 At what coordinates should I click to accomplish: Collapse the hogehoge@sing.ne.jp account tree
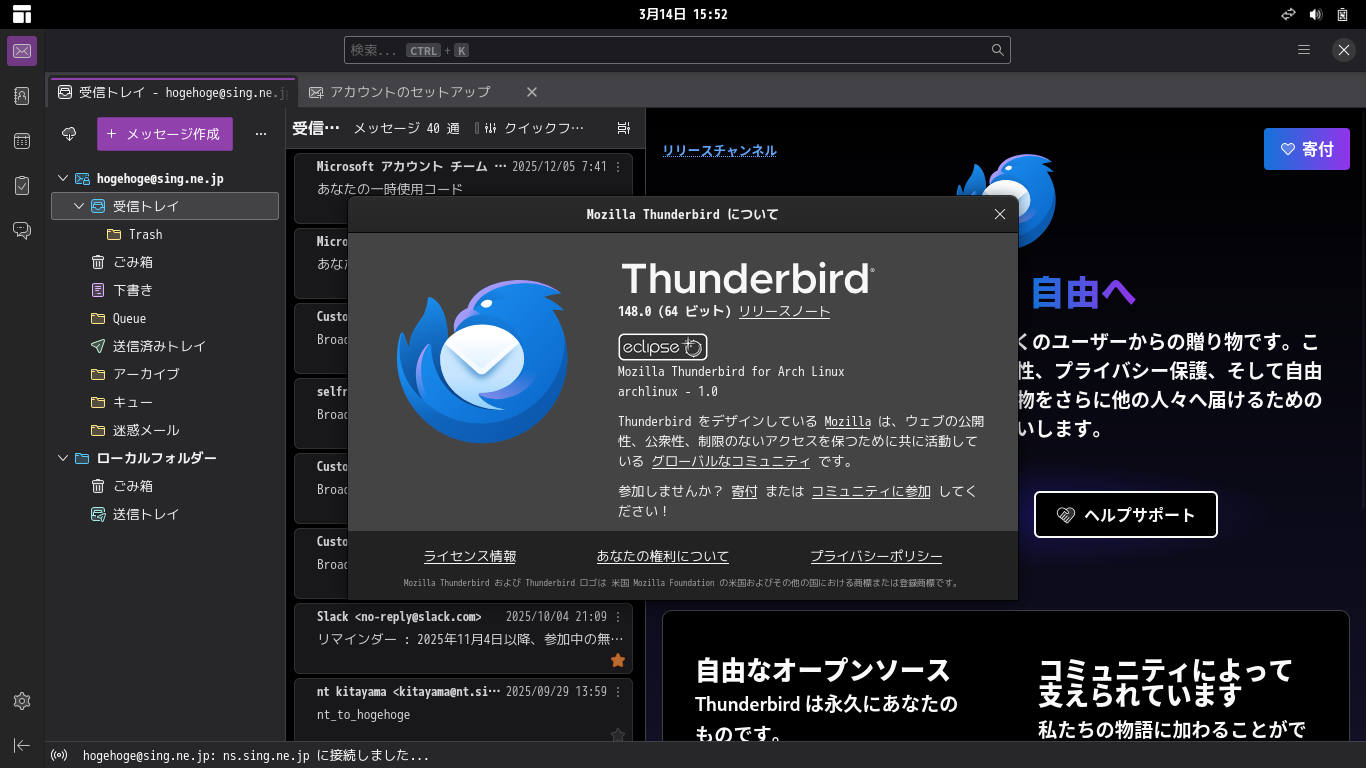pyautogui.click(x=63, y=178)
